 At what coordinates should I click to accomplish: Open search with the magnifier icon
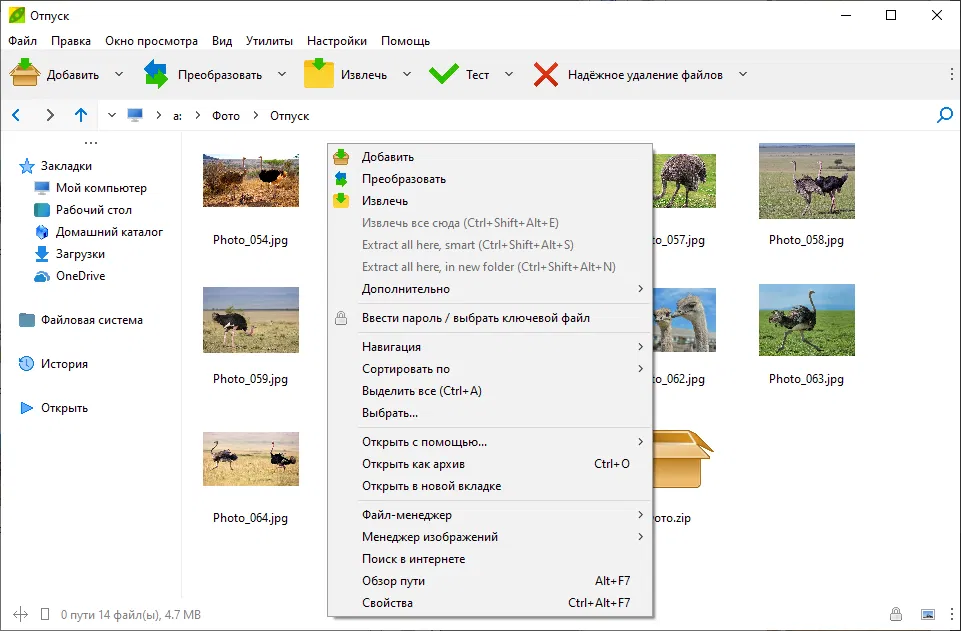[944, 115]
